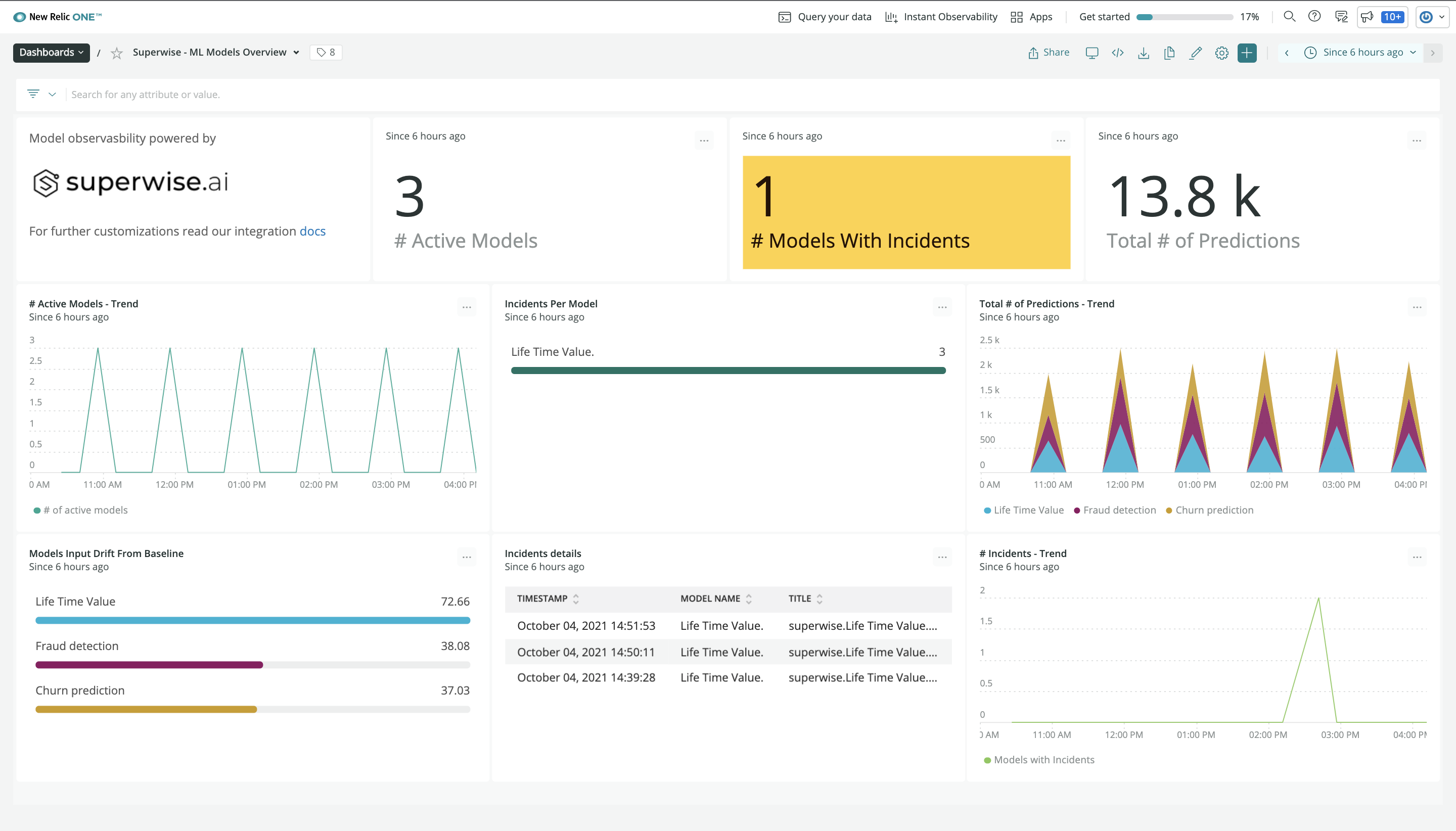Toggle Churn prediction legend series
The width and height of the screenshot is (1456, 831).
coord(1209,510)
